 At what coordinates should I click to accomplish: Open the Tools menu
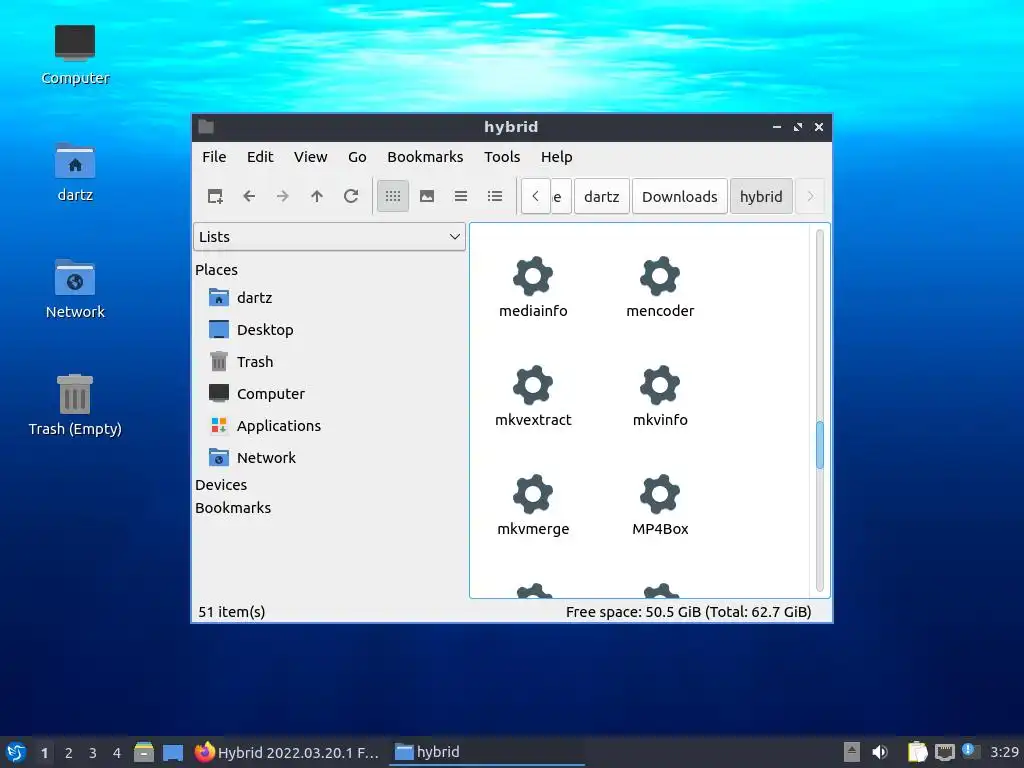(x=502, y=157)
